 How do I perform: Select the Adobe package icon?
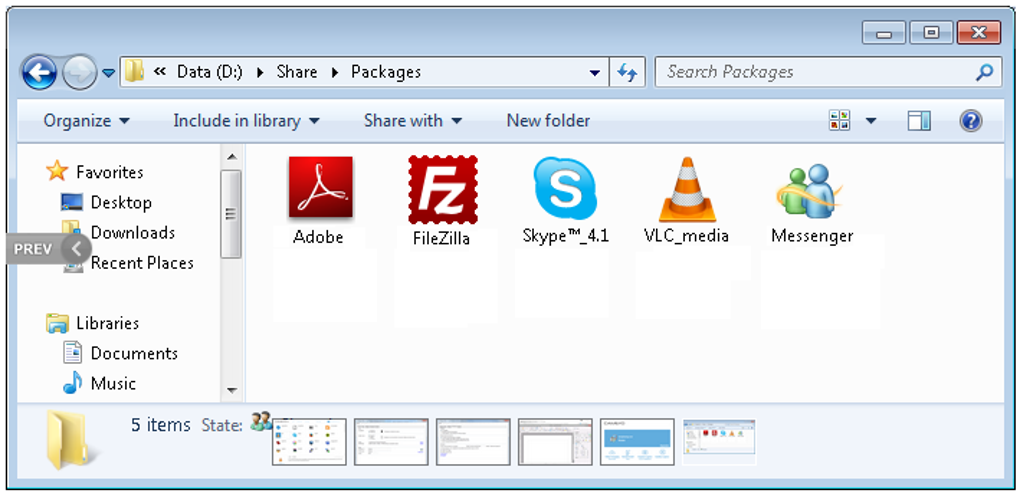320,187
